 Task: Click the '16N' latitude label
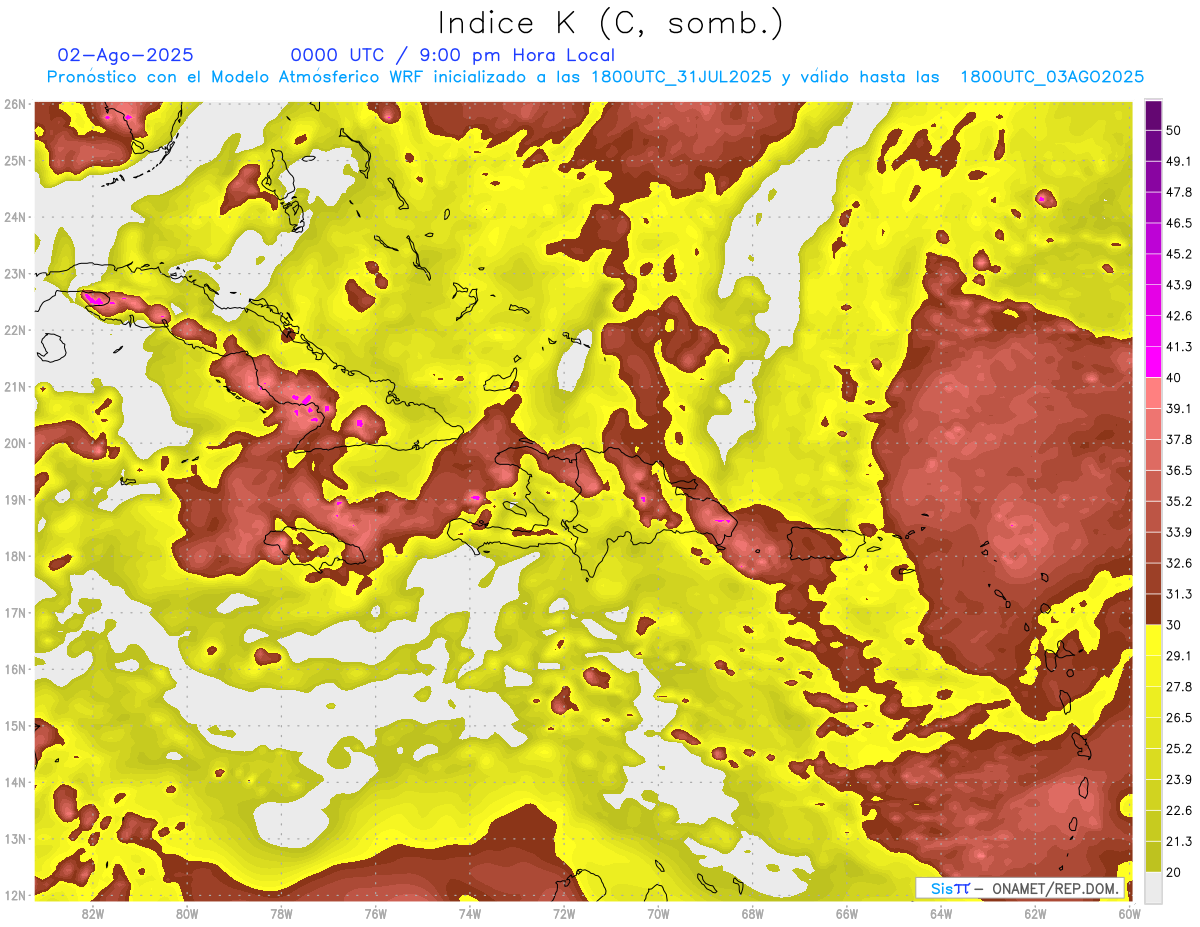click(x=14, y=669)
